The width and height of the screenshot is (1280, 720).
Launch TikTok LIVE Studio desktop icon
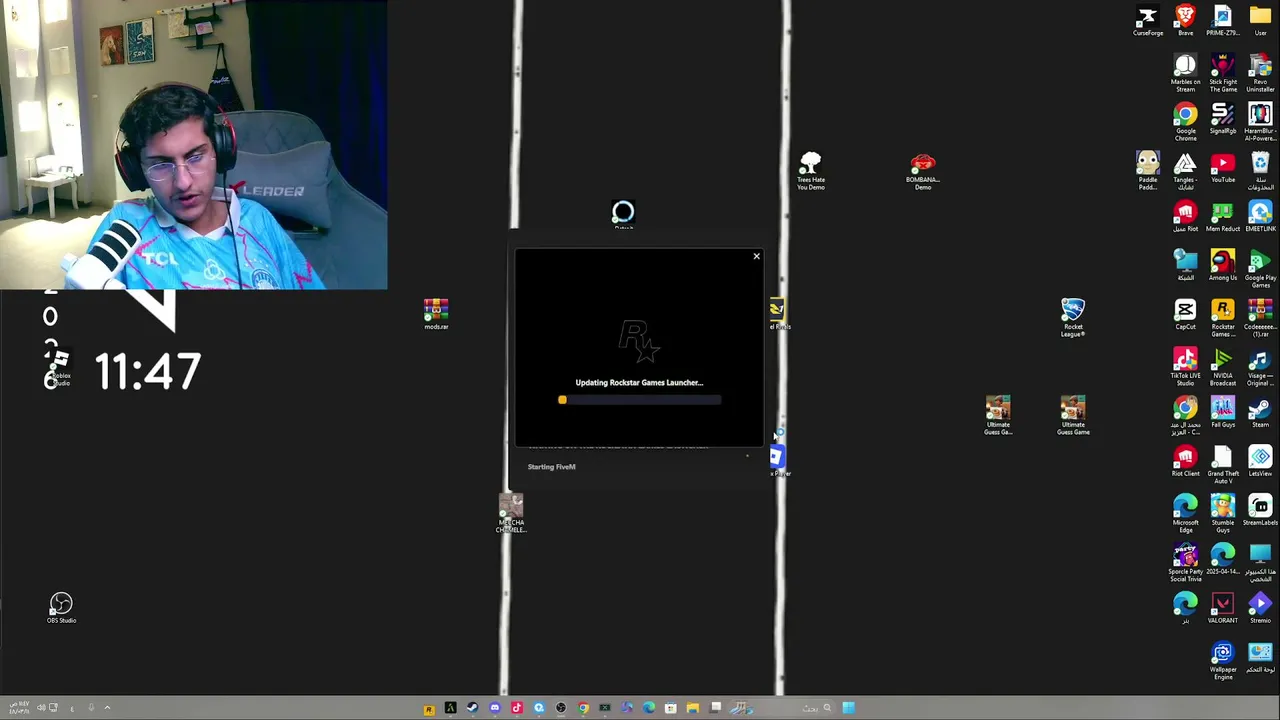pos(1185,367)
